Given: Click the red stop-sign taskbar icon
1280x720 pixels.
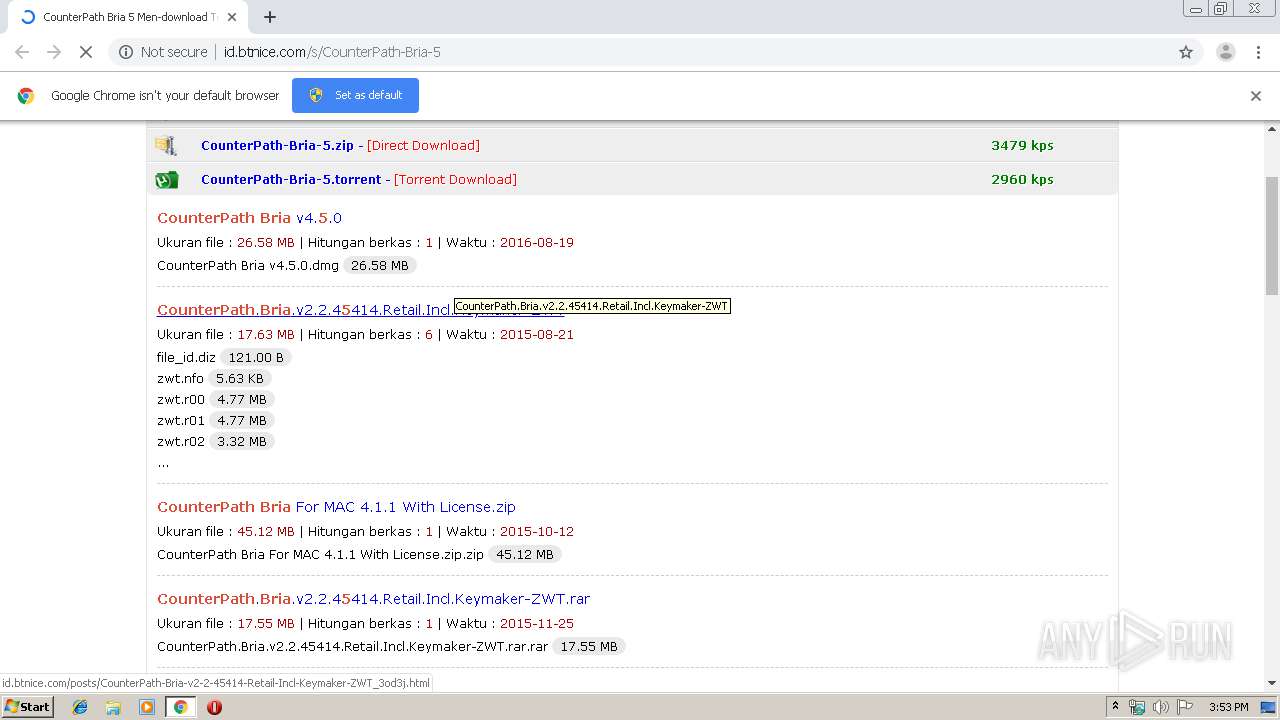Looking at the screenshot, I should [x=214, y=707].
